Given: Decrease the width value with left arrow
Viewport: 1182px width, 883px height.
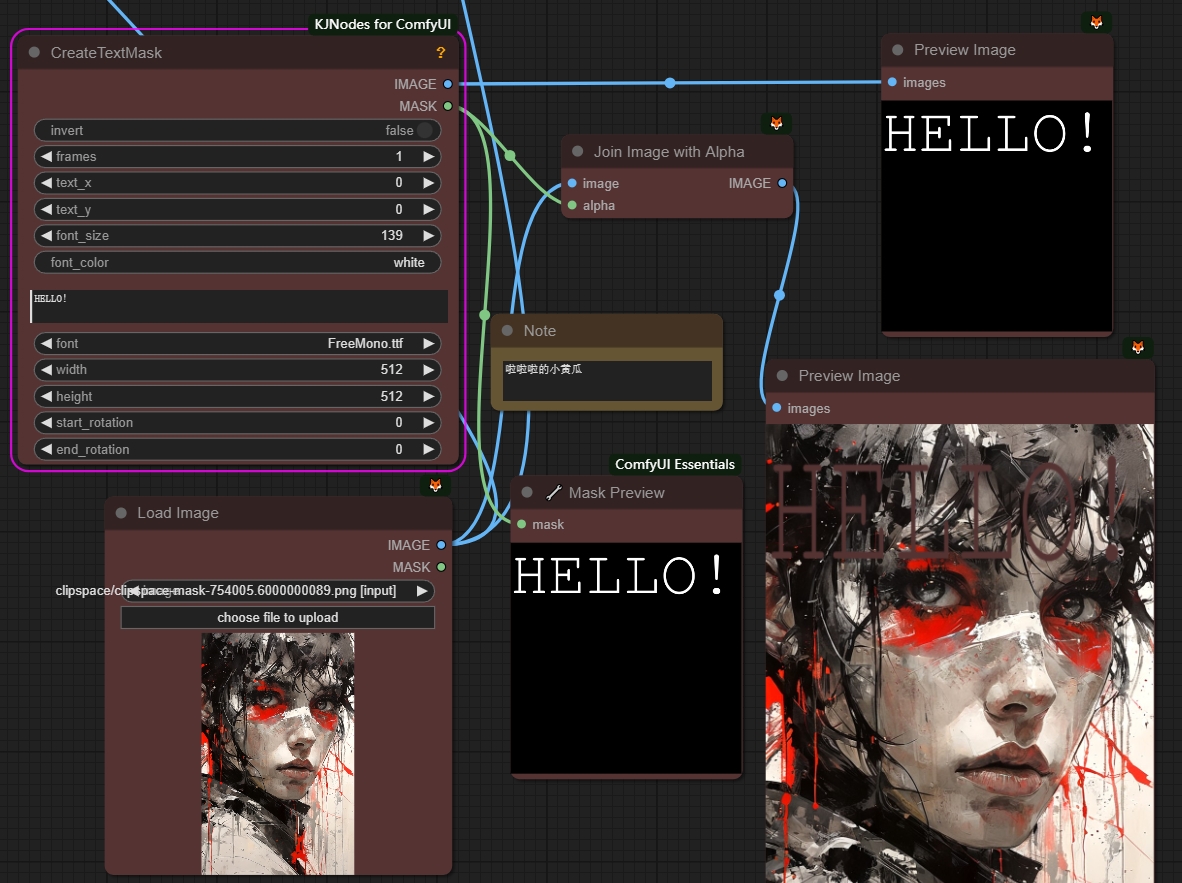Looking at the screenshot, I should pyautogui.click(x=45, y=370).
